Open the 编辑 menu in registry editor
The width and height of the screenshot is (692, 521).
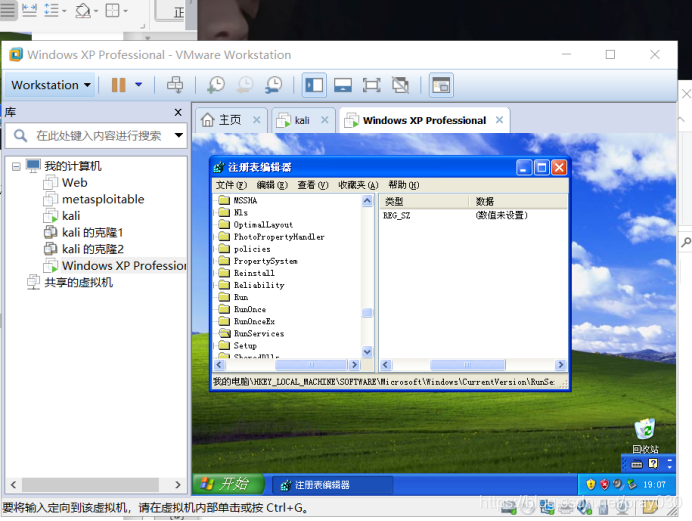(x=272, y=185)
